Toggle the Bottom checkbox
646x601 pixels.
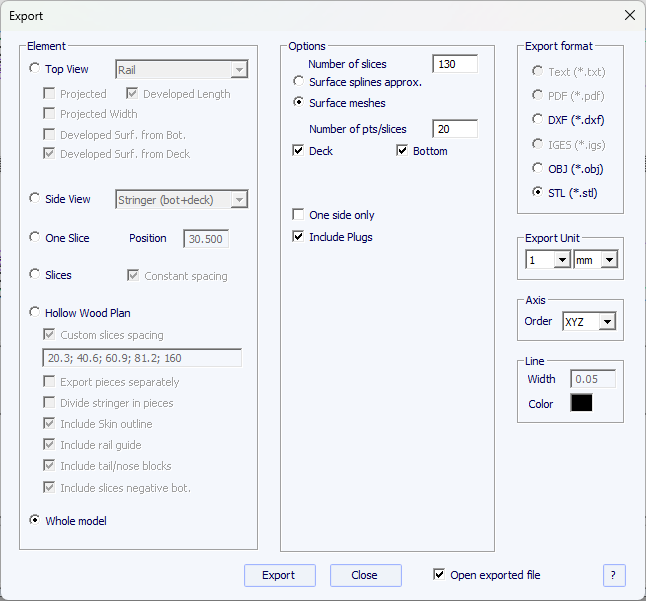click(x=402, y=151)
